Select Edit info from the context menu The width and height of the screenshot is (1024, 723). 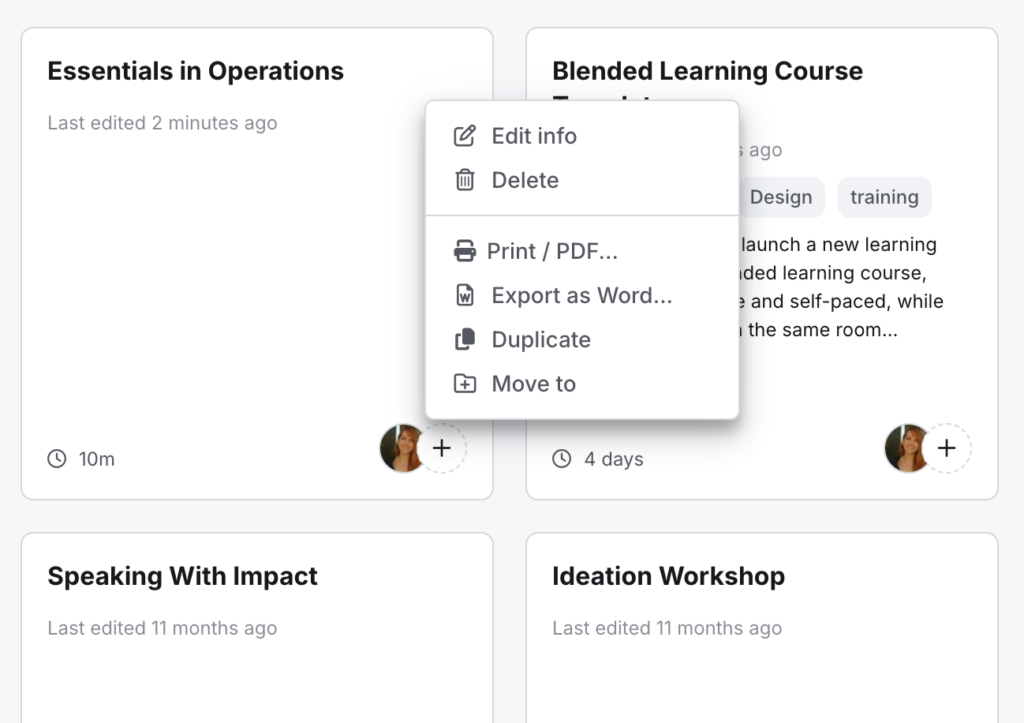(582, 136)
